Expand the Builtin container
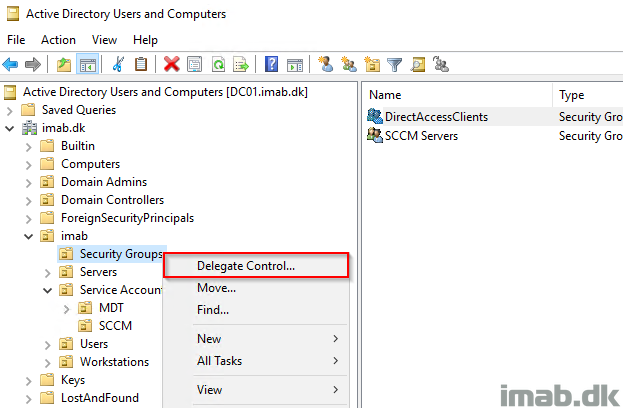The image size is (623, 408). 28,147
